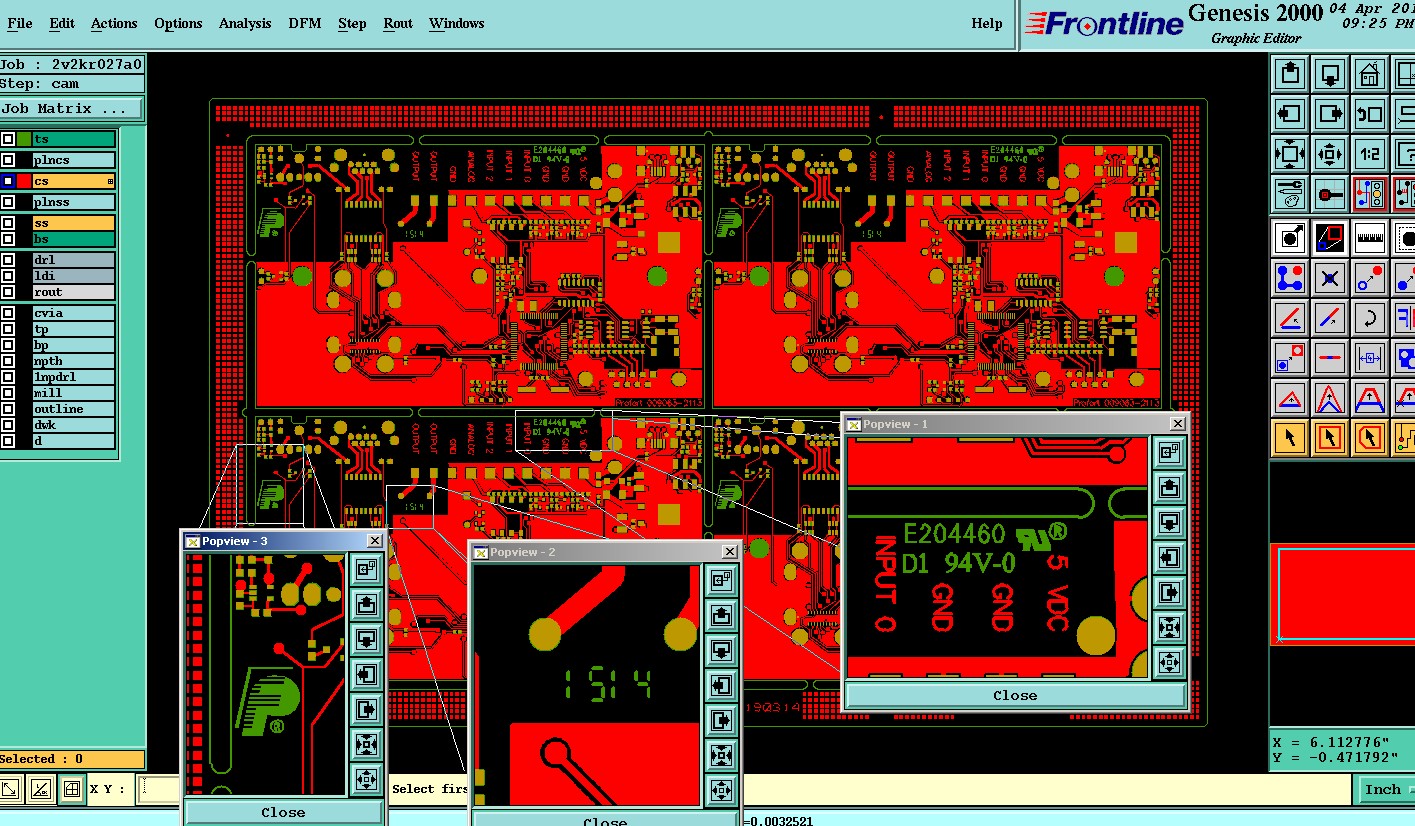Click the pan up icon in main toolbar
The width and height of the screenshot is (1415, 826).
(x=1290, y=74)
